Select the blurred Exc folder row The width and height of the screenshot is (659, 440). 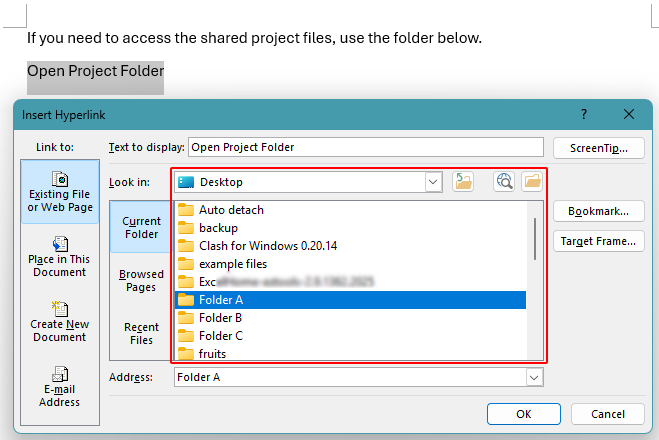(350, 282)
